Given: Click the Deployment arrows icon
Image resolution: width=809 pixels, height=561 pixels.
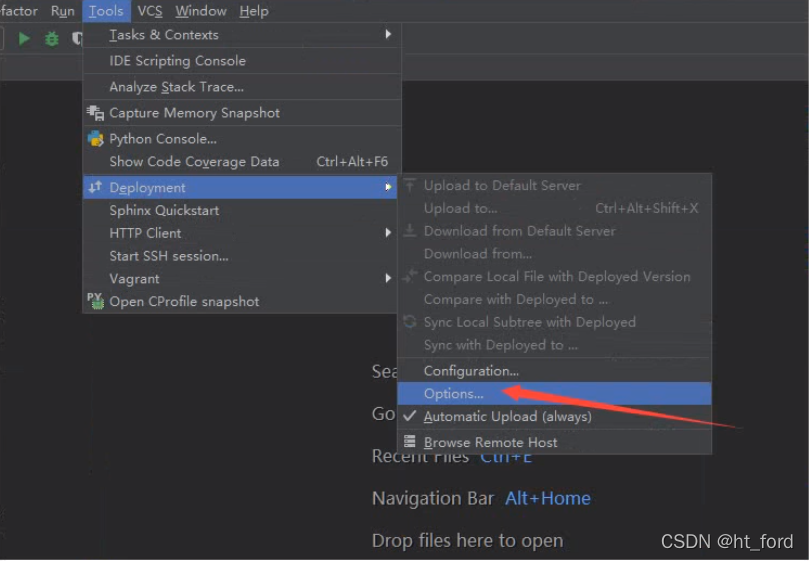Looking at the screenshot, I should (95, 187).
